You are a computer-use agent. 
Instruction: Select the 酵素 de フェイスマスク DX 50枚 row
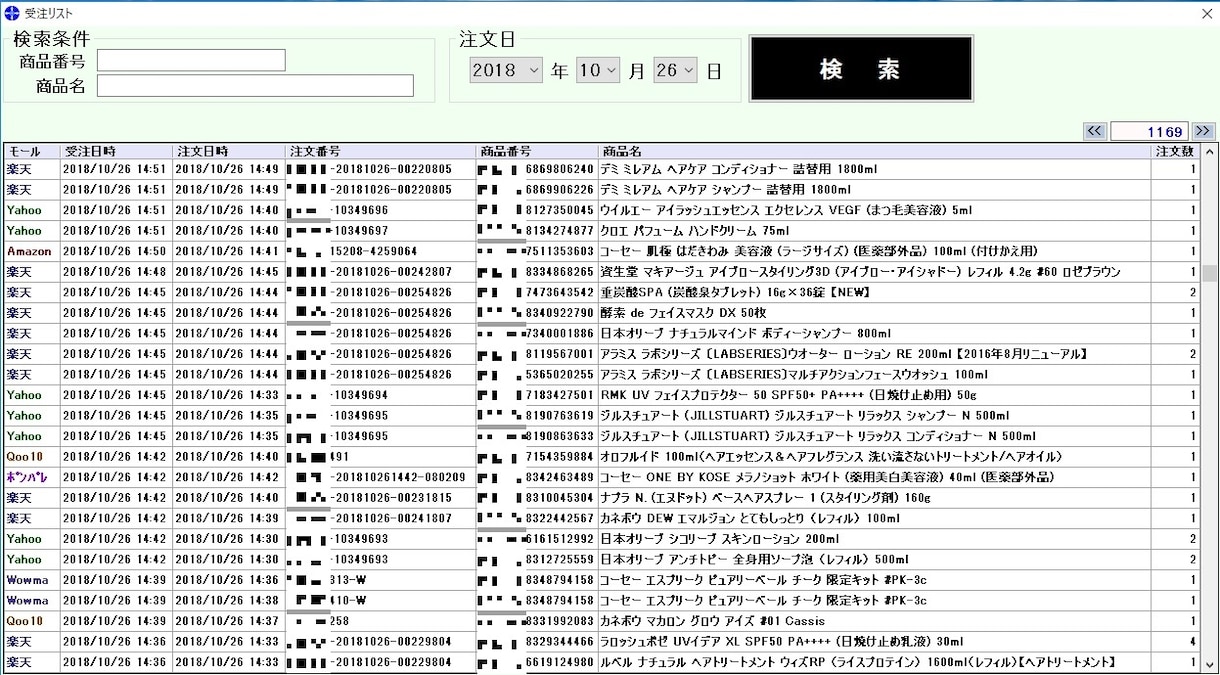(601, 312)
